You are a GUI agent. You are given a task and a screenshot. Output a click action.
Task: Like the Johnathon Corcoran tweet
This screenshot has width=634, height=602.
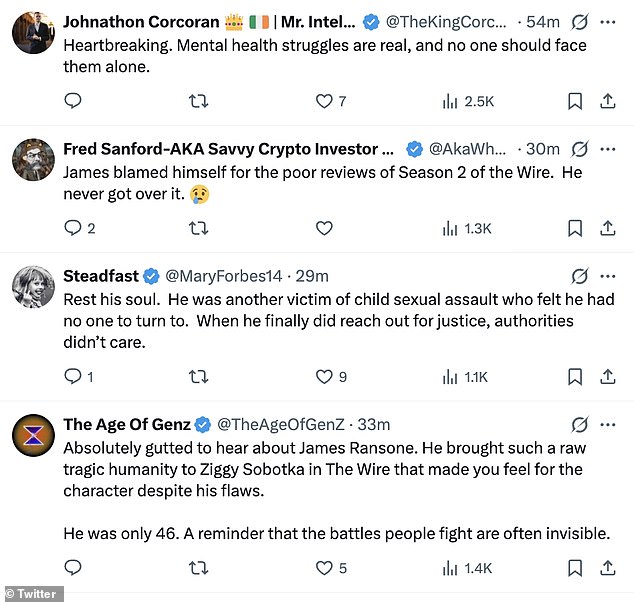(x=324, y=101)
